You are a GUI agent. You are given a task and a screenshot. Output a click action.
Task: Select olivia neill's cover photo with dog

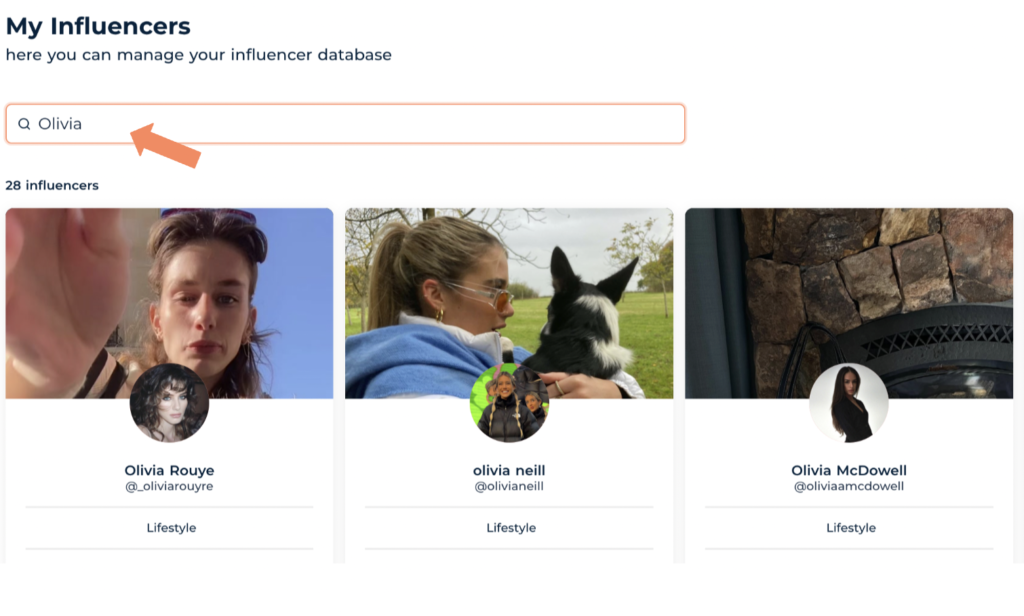[509, 290]
